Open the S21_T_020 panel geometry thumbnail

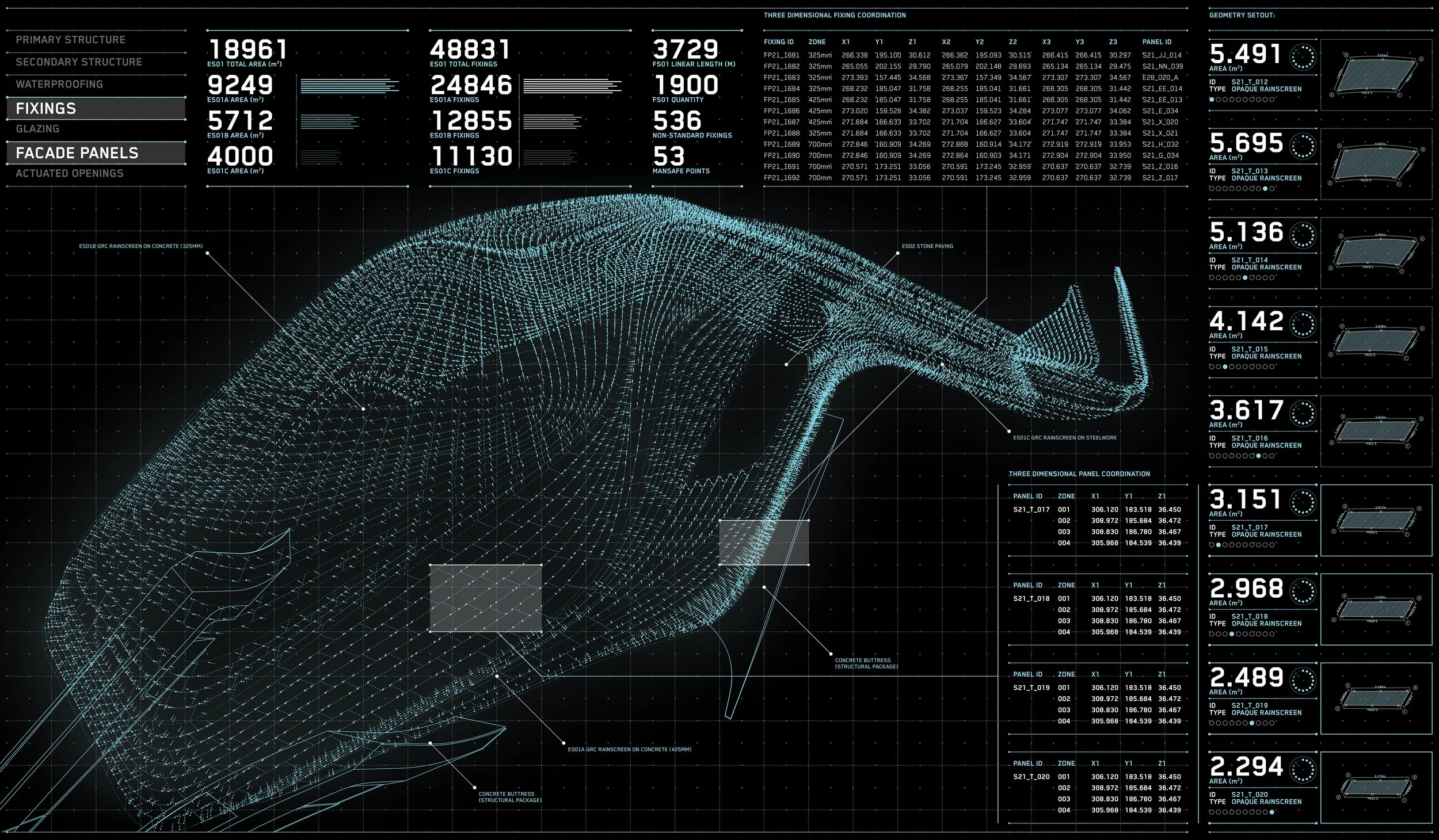pyautogui.click(x=1376, y=787)
